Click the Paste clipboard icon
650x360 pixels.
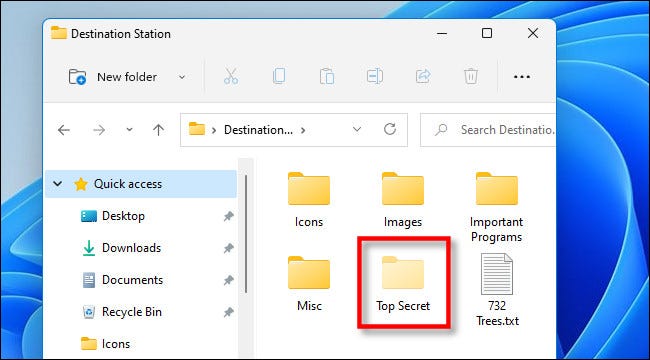coord(327,77)
